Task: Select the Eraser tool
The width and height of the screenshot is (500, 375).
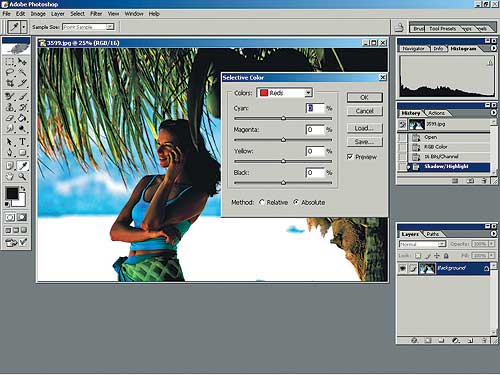Action: [10, 118]
